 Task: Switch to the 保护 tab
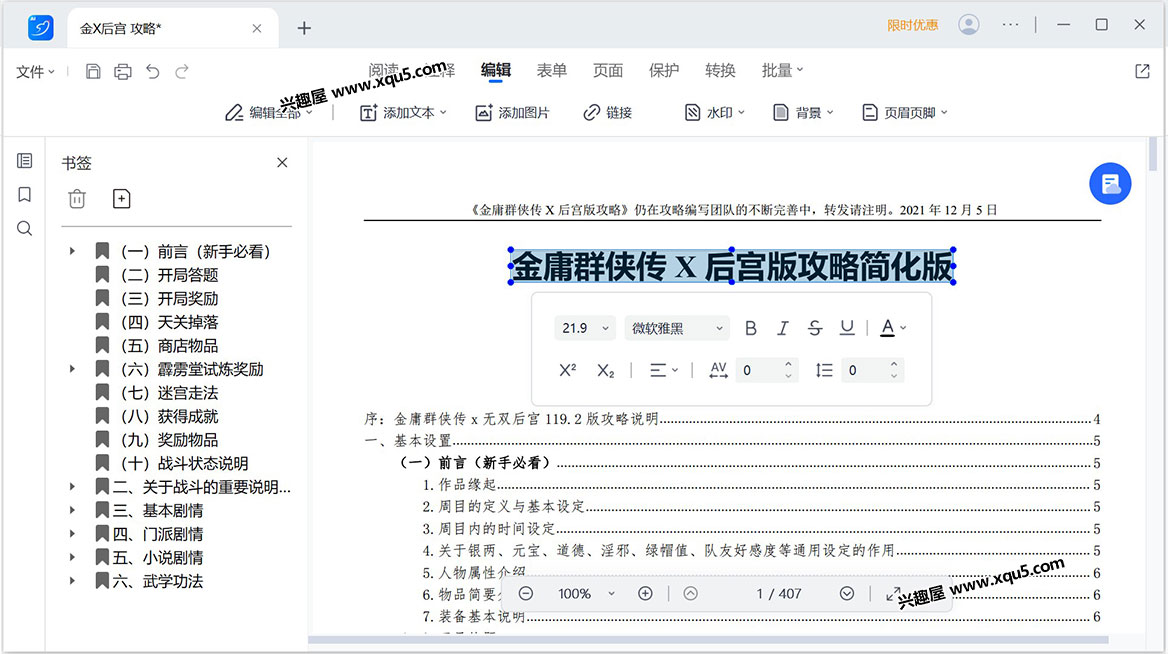(664, 70)
